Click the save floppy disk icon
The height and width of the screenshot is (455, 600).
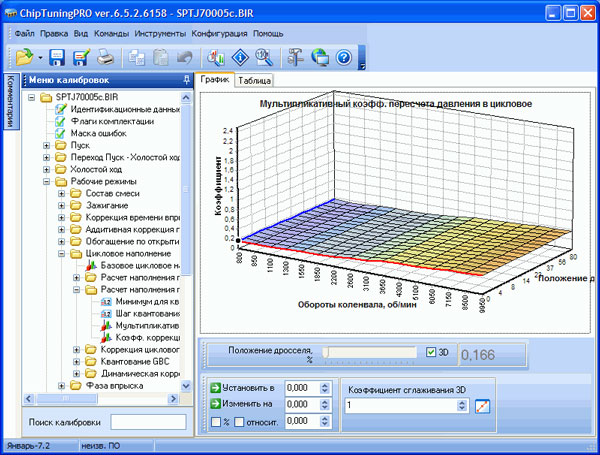(x=57, y=57)
